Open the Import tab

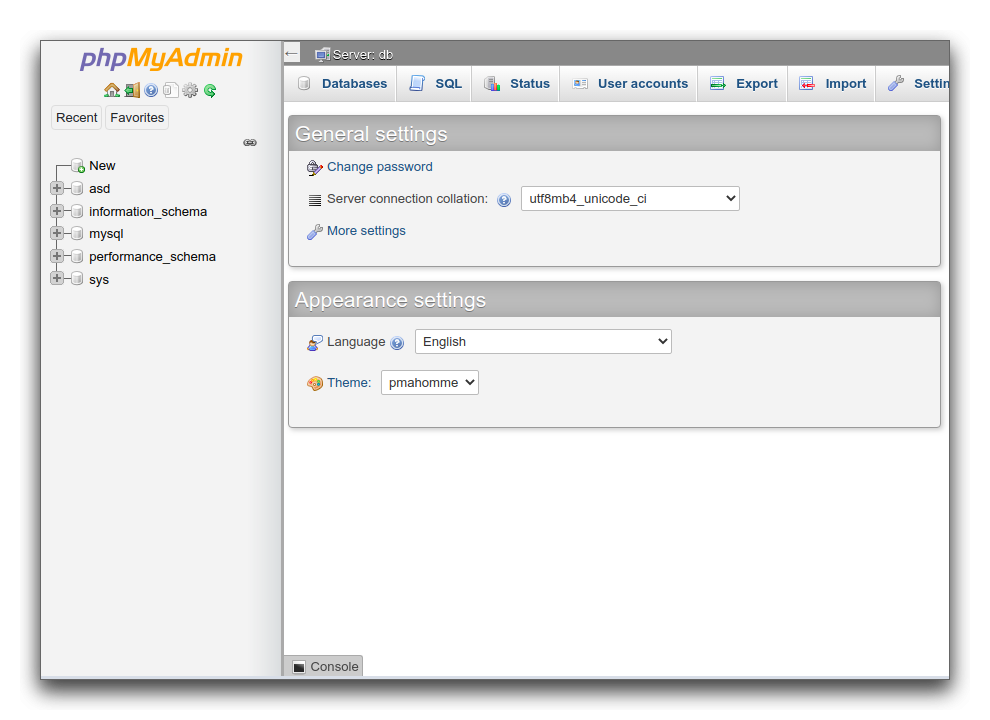[x=832, y=83]
